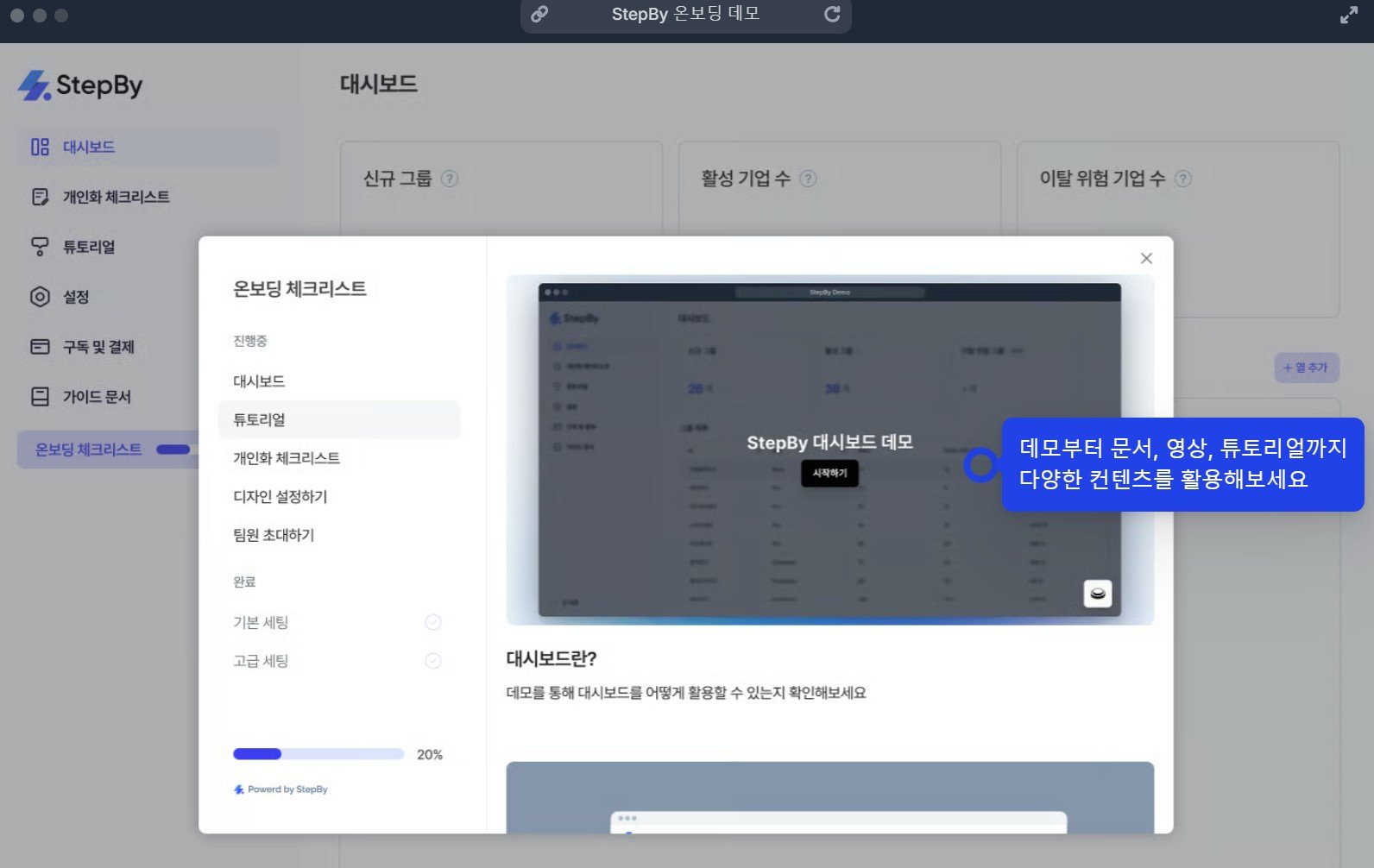Viewport: 1374px width, 868px height.
Task: Click the fullscreen expand arrows icon
Action: coord(1348,16)
